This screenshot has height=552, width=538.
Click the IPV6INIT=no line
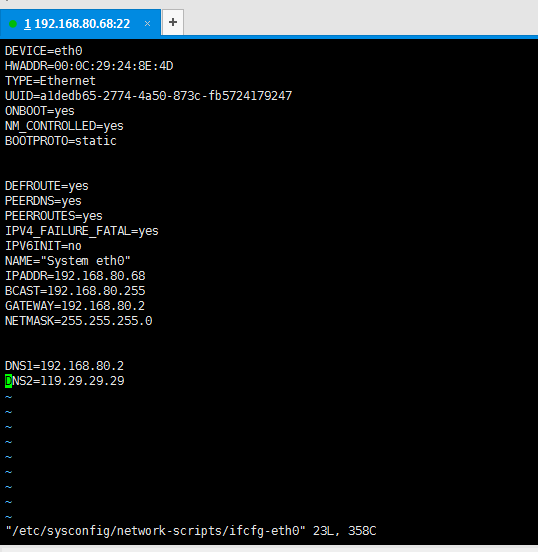[x=43, y=246]
